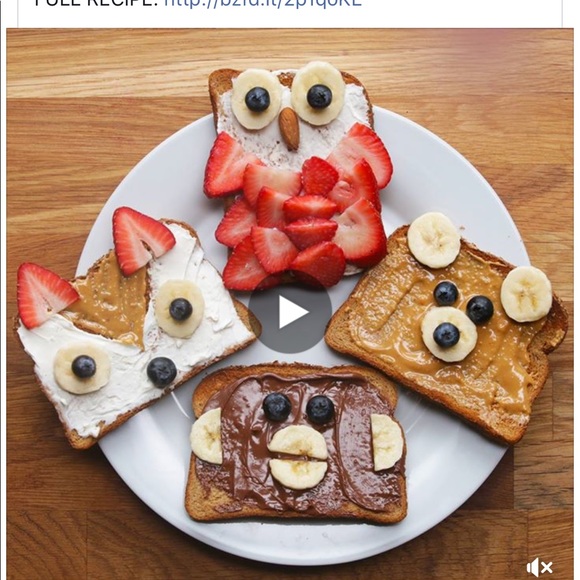Viewport: 580px width, 580px height.
Task: Click the almond beak on the owl
Action: pos(289,129)
